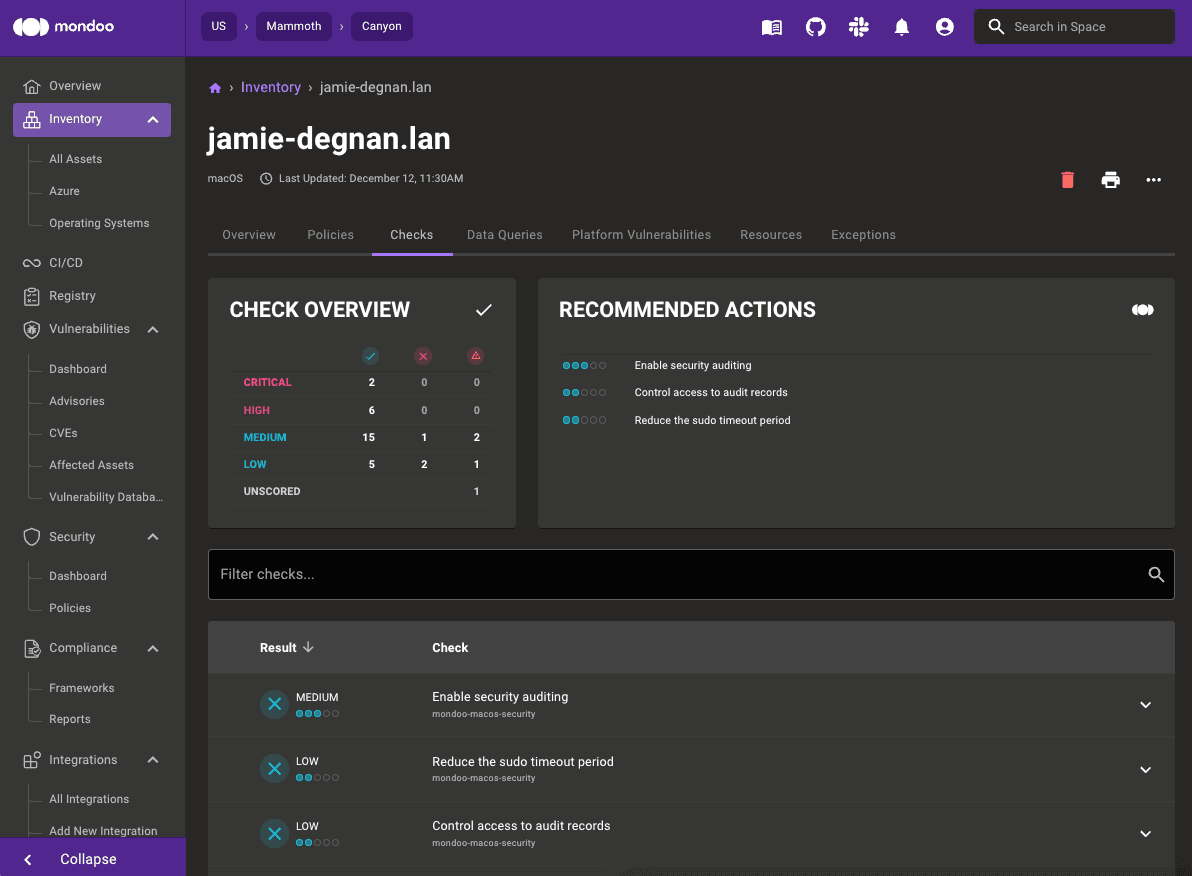Open the Mondoo documentation book icon
The image size is (1192, 876).
(x=771, y=27)
